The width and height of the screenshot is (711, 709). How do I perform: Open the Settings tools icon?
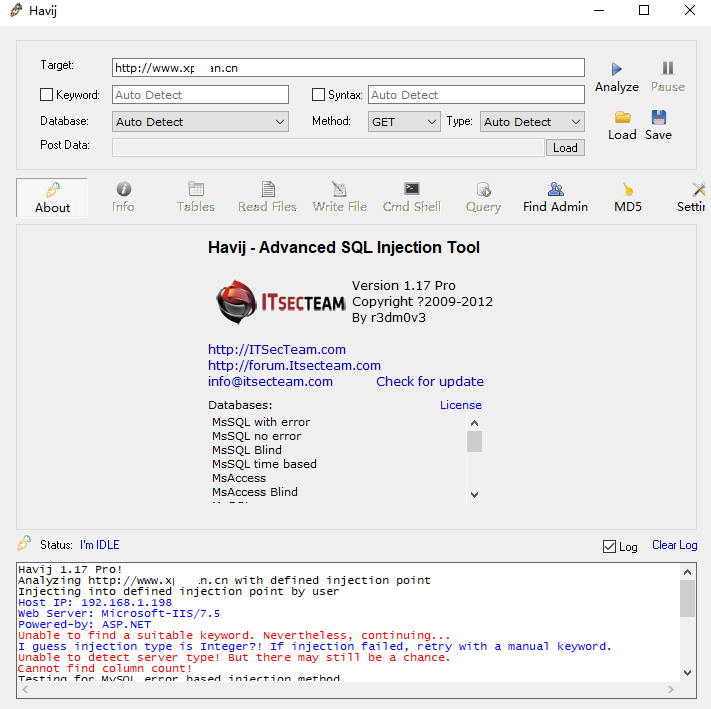click(x=698, y=189)
